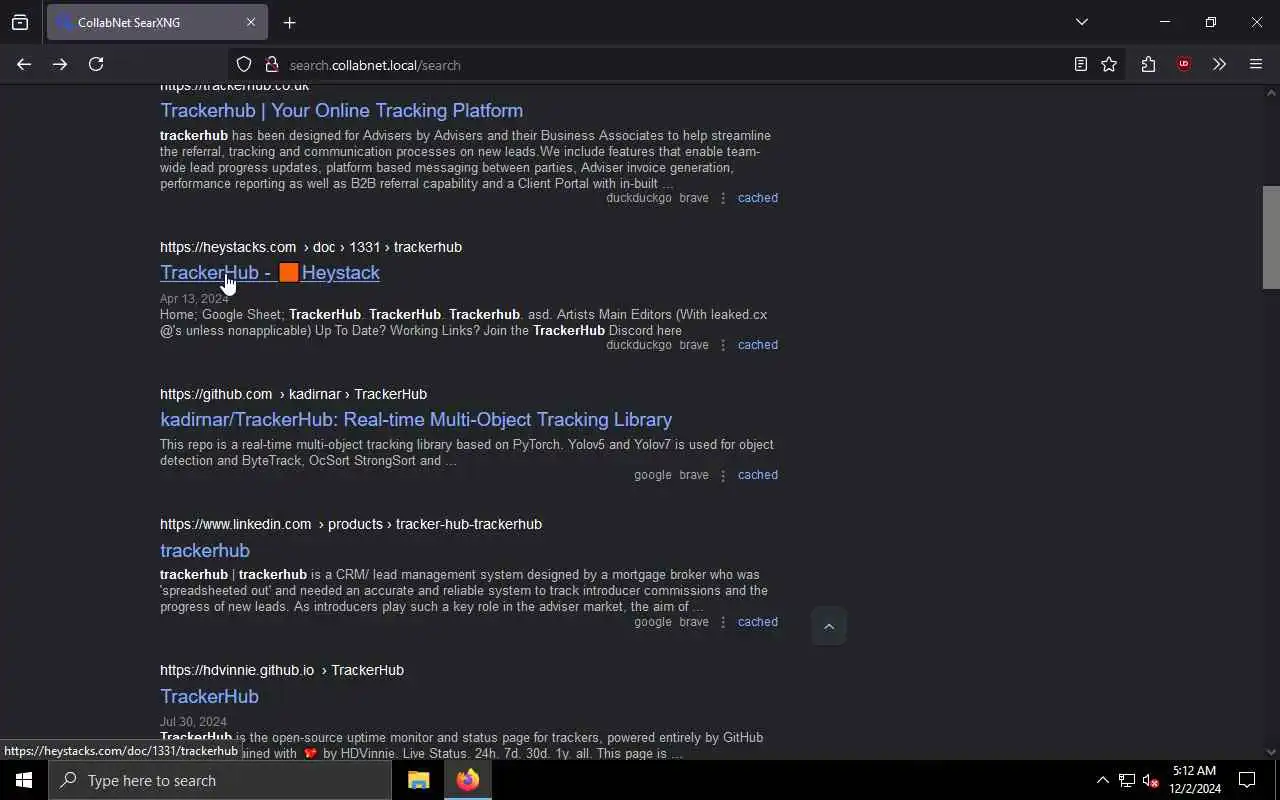
Task: Click the back to top arrow button
Action: point(829,626)
